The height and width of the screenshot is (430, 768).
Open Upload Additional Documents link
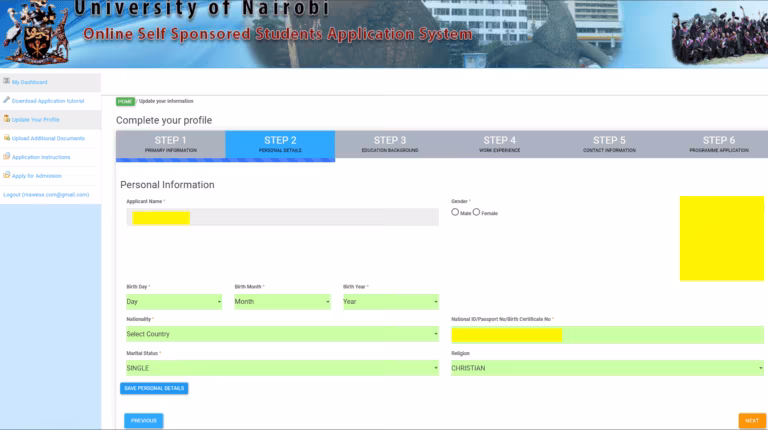click(48, 139)
